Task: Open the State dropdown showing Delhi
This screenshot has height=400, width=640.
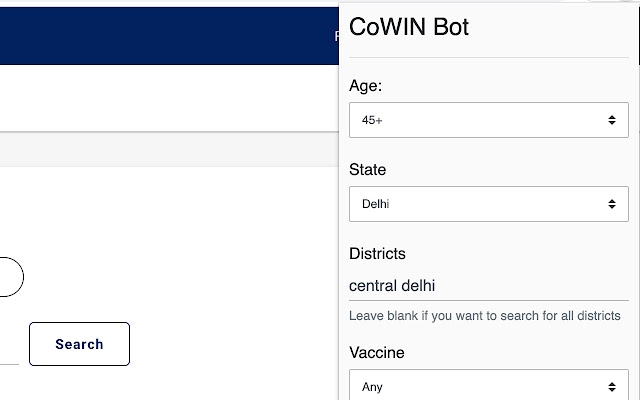Action: 489,204
